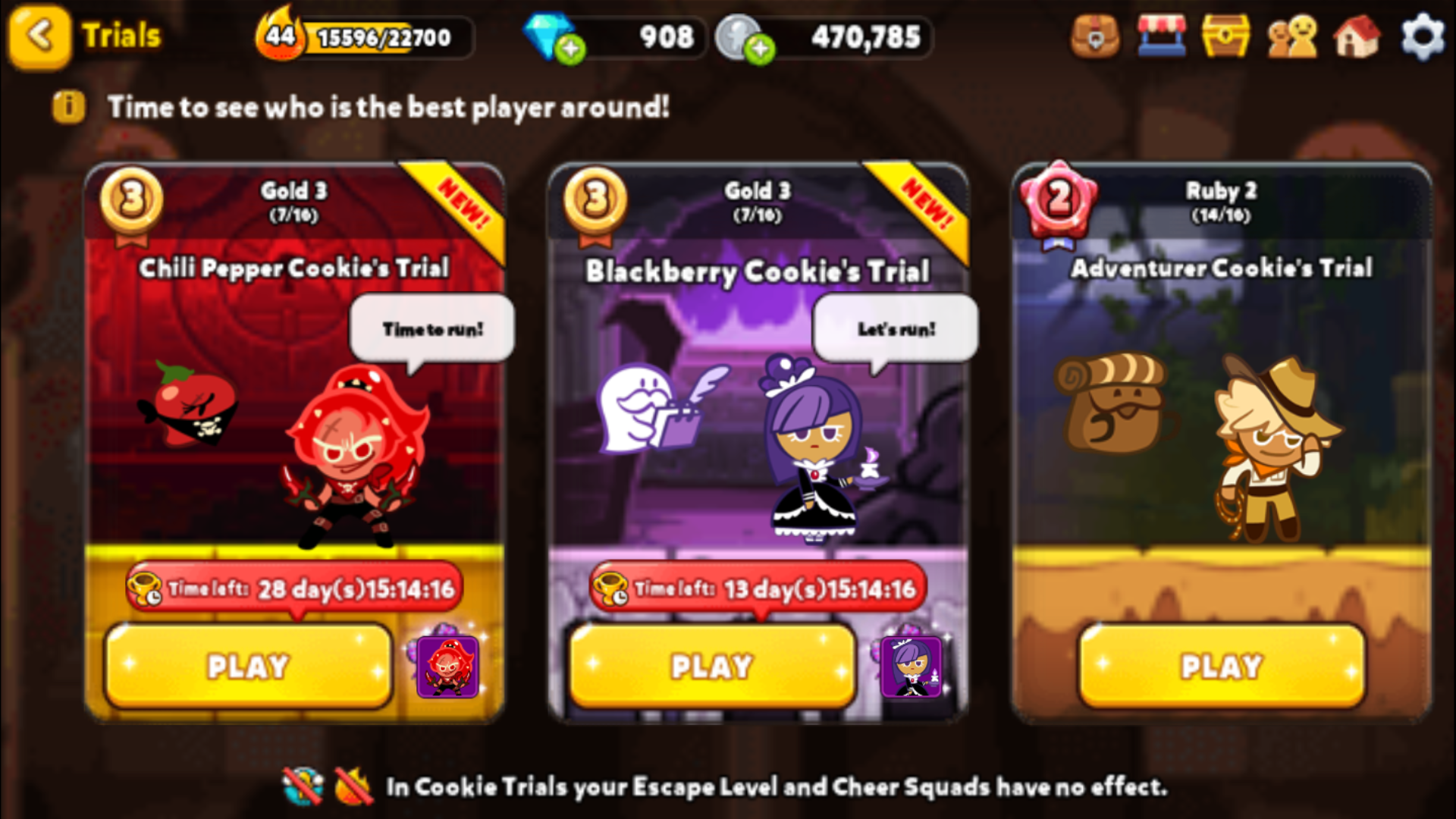Open the friends cookies icon
The width and height of the screenshot is (1456, 819).
click(1292, 36)
